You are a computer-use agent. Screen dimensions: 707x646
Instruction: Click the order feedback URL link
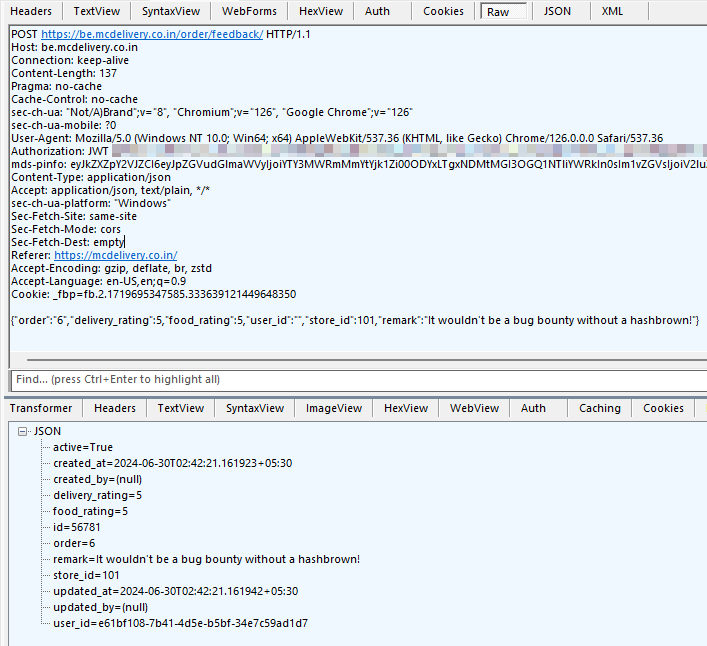pos(152,34)
